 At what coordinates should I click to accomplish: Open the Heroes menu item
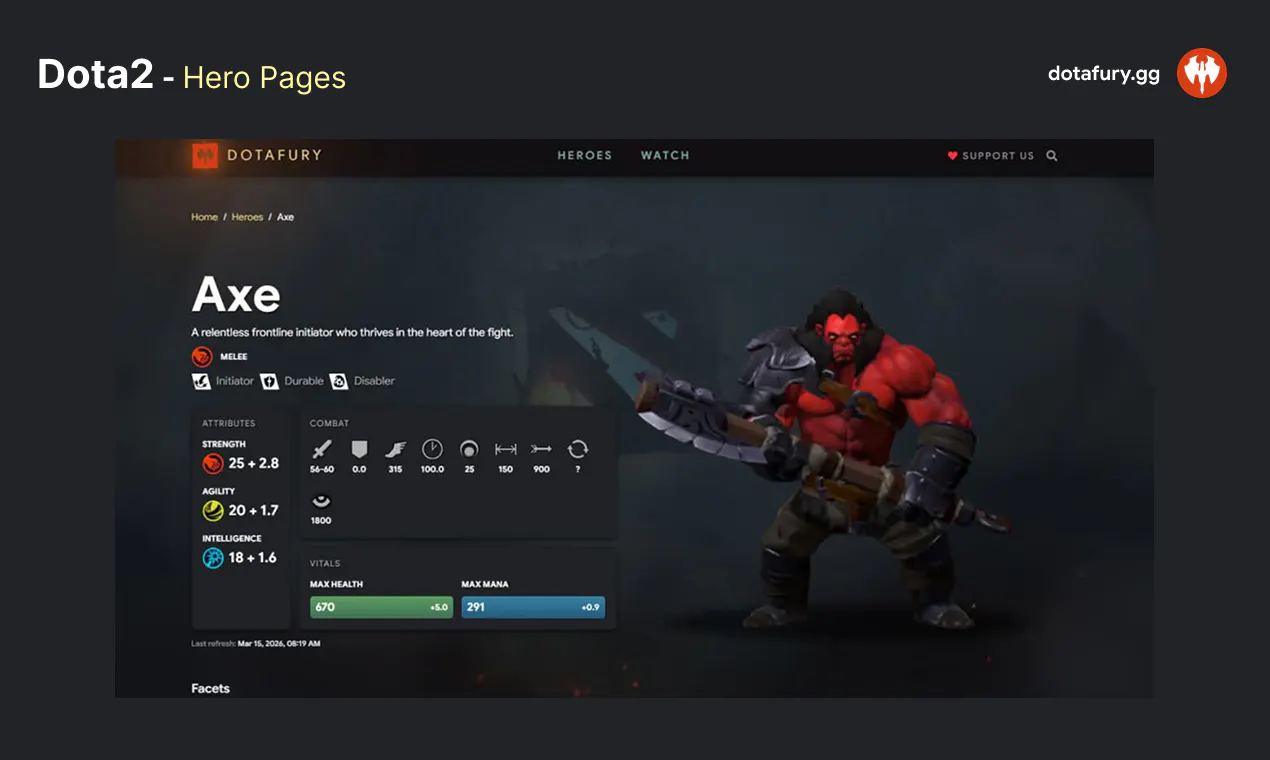point(584,155)
